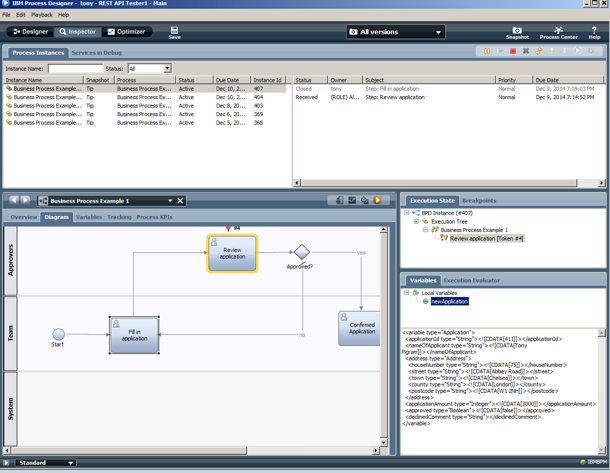This screenshot has width=610, height=473.
Task: Select task 'Step: Review application'
Action: point(448,97)
